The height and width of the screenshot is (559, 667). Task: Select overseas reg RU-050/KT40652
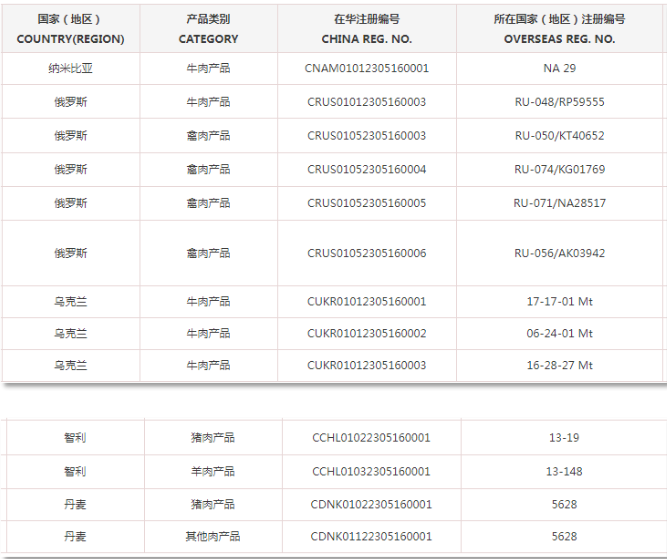coord(559,136)
